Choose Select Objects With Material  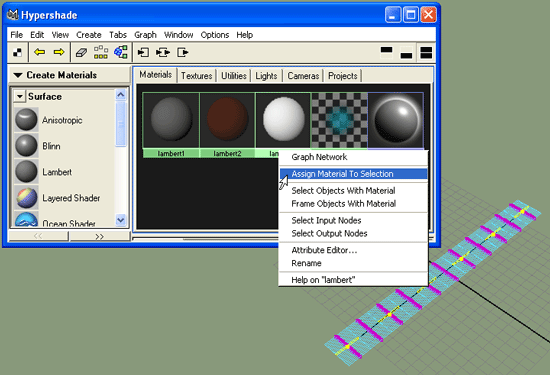click(354, 190)
